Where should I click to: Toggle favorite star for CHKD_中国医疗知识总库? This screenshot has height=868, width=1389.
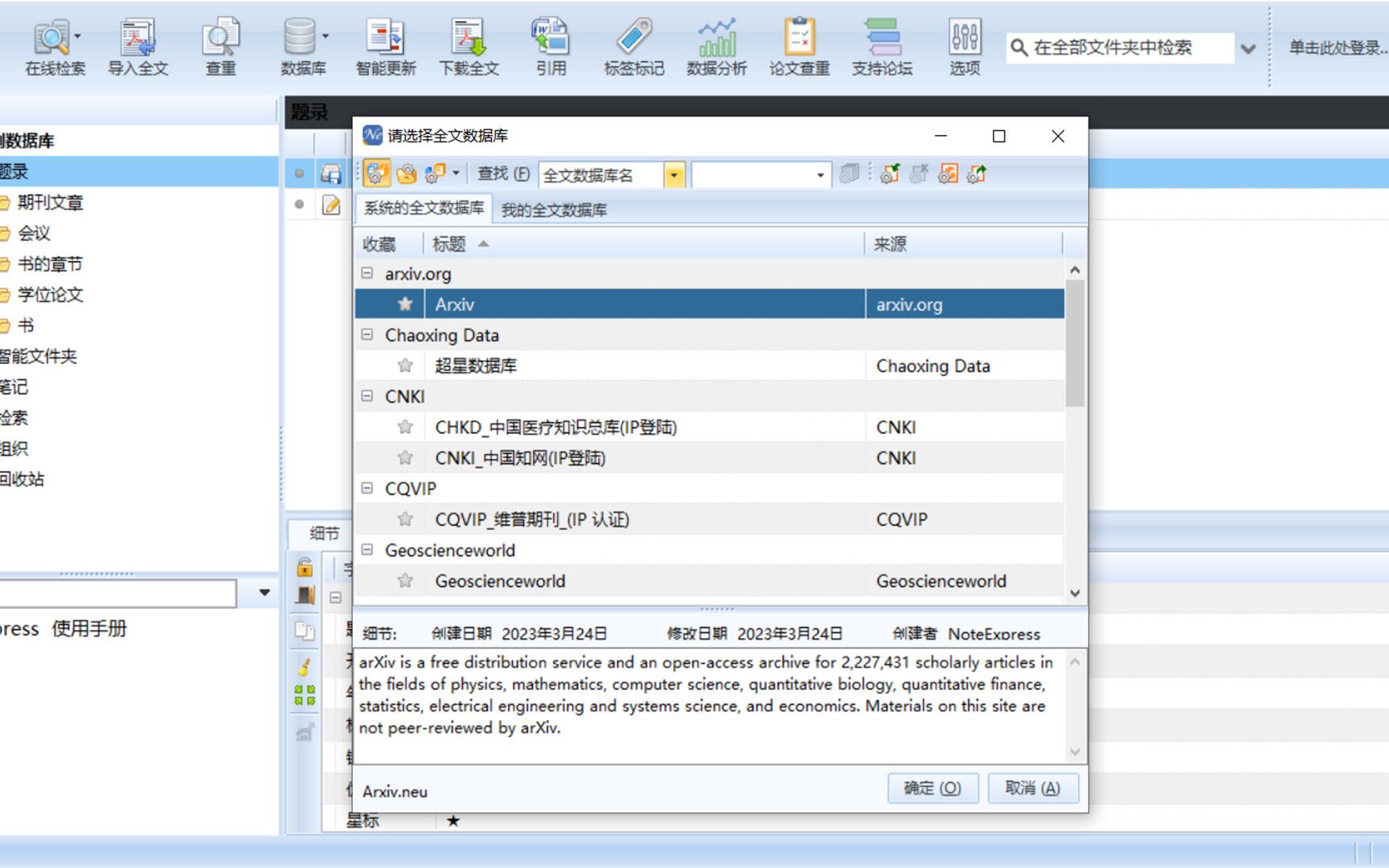click(x=405, y=427)
